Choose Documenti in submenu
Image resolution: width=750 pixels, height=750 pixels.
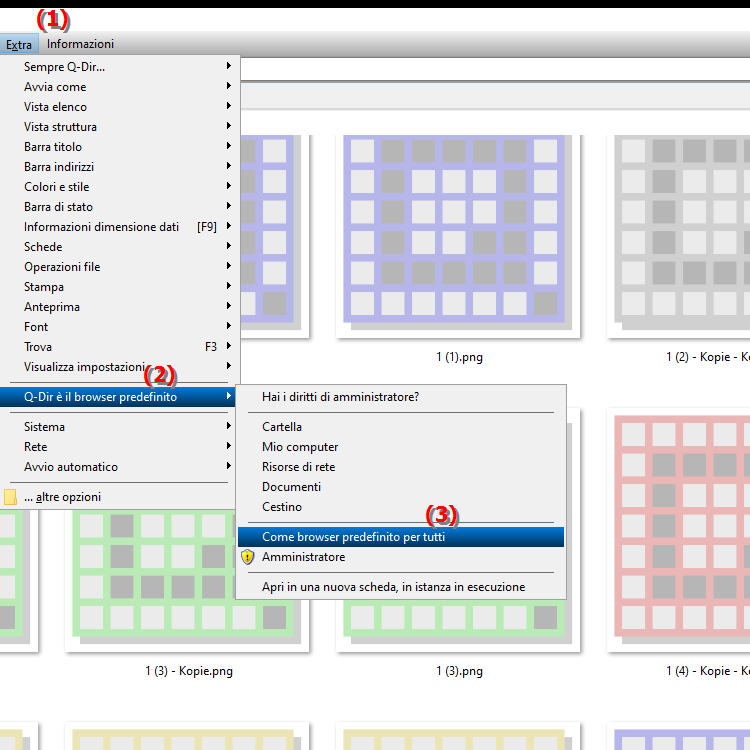point(401,487)
